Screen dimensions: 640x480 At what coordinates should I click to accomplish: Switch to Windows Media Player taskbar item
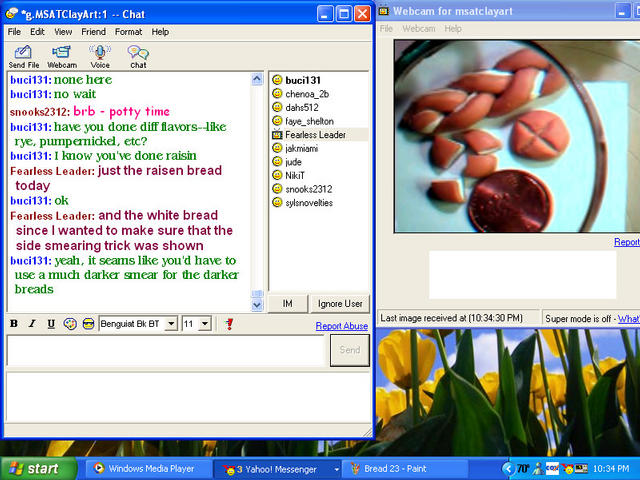(148, 469)
